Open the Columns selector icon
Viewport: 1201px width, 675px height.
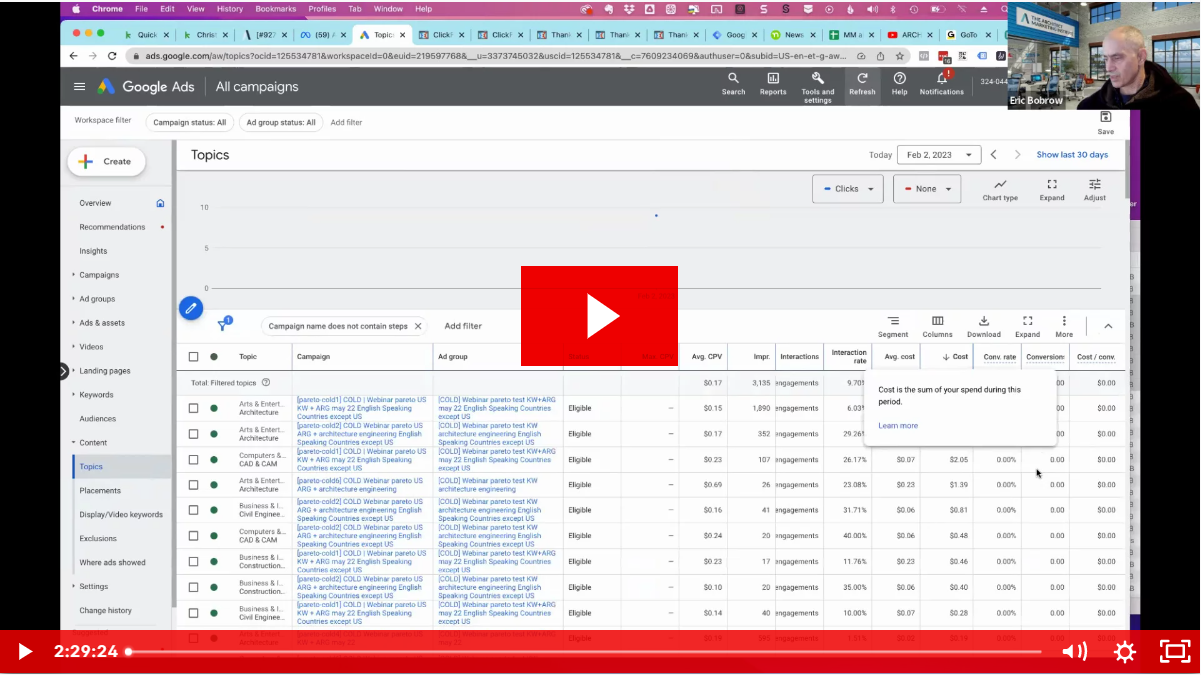pos(937,325)
